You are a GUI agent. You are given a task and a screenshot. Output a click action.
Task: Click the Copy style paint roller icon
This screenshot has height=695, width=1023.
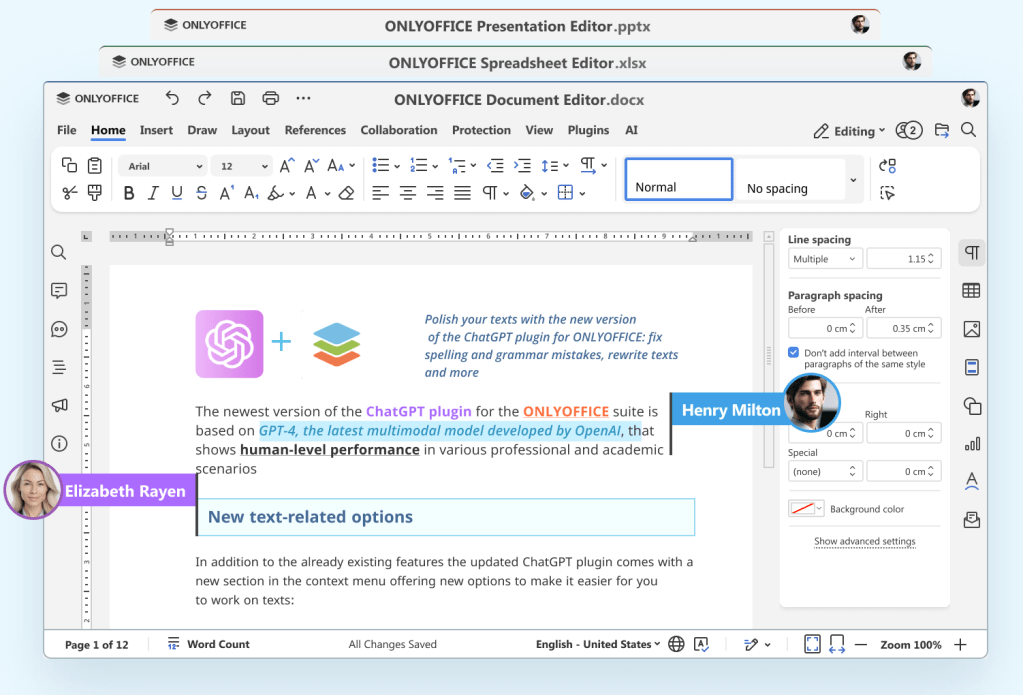pyautogui.click(x=95, y=193)
